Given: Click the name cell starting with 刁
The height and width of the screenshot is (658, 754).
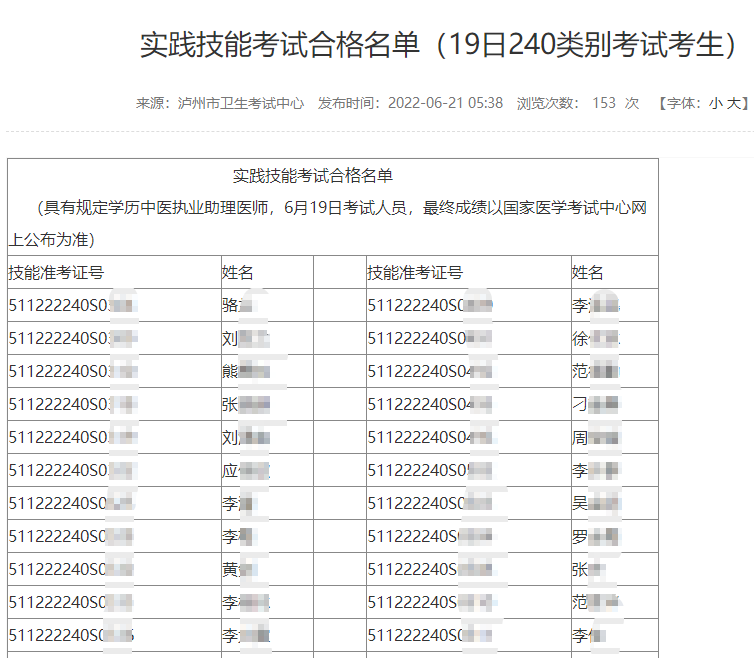Looking at the screenshot, I should (595, 404).
